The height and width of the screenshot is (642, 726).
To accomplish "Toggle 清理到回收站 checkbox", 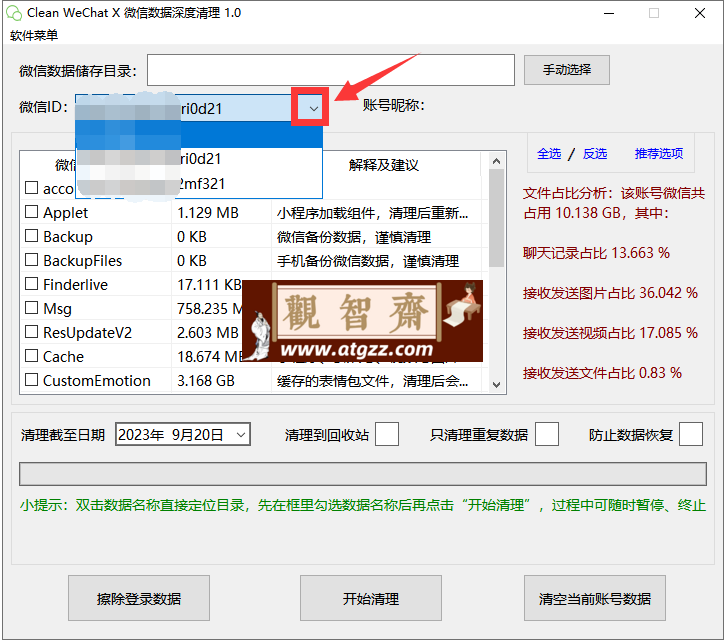I will point(387,434).
